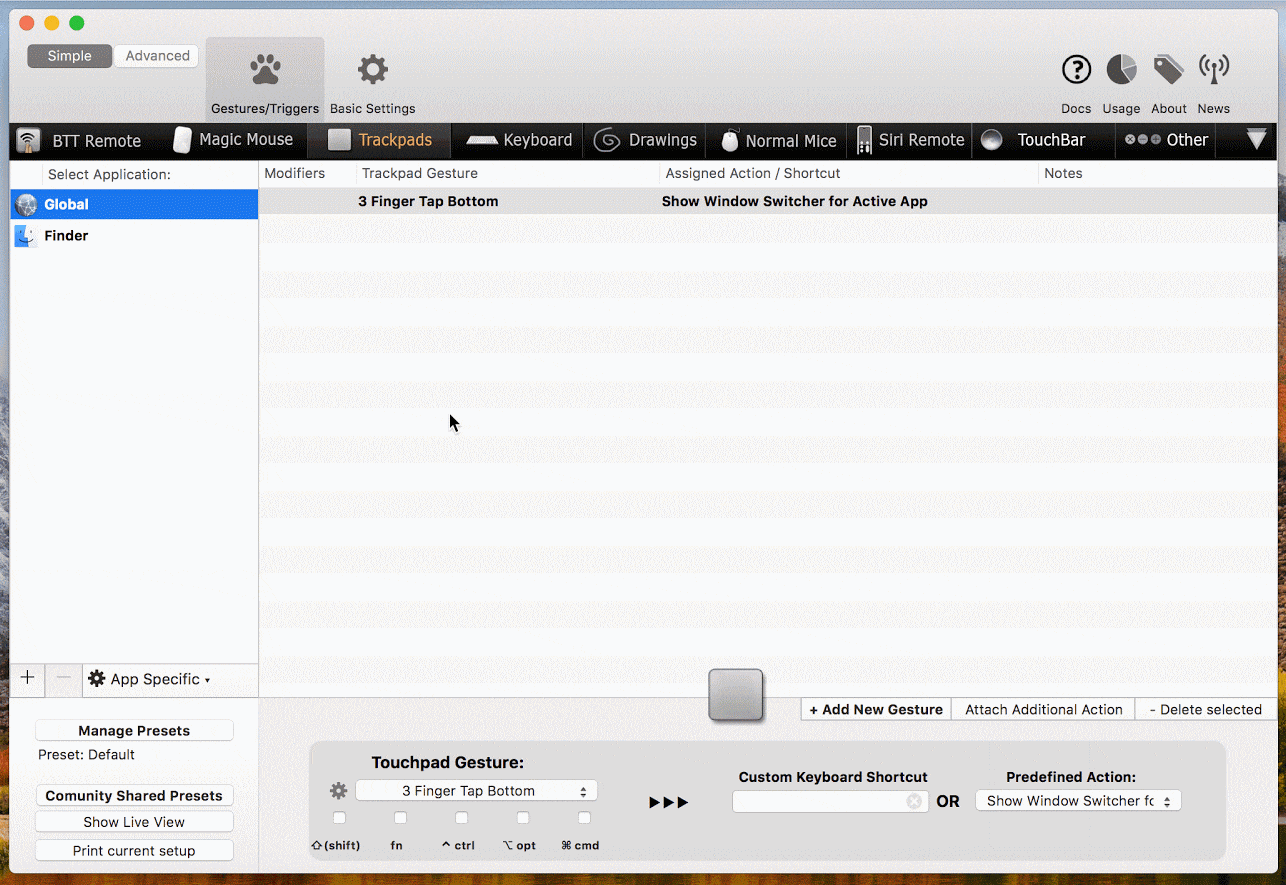
Task: Switch to Advanced mode
Action: (x=157, y=56)
